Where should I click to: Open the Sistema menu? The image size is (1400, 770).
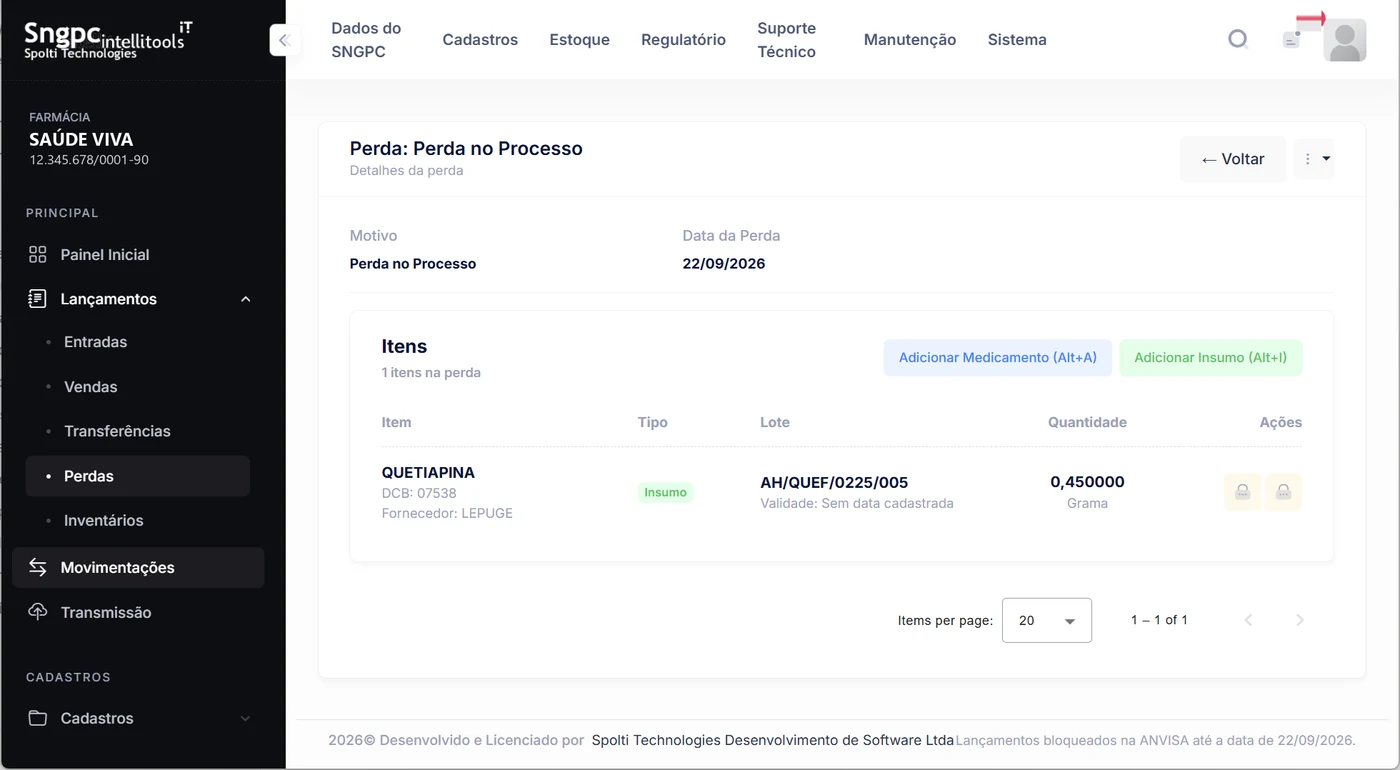click(1017, 40)
